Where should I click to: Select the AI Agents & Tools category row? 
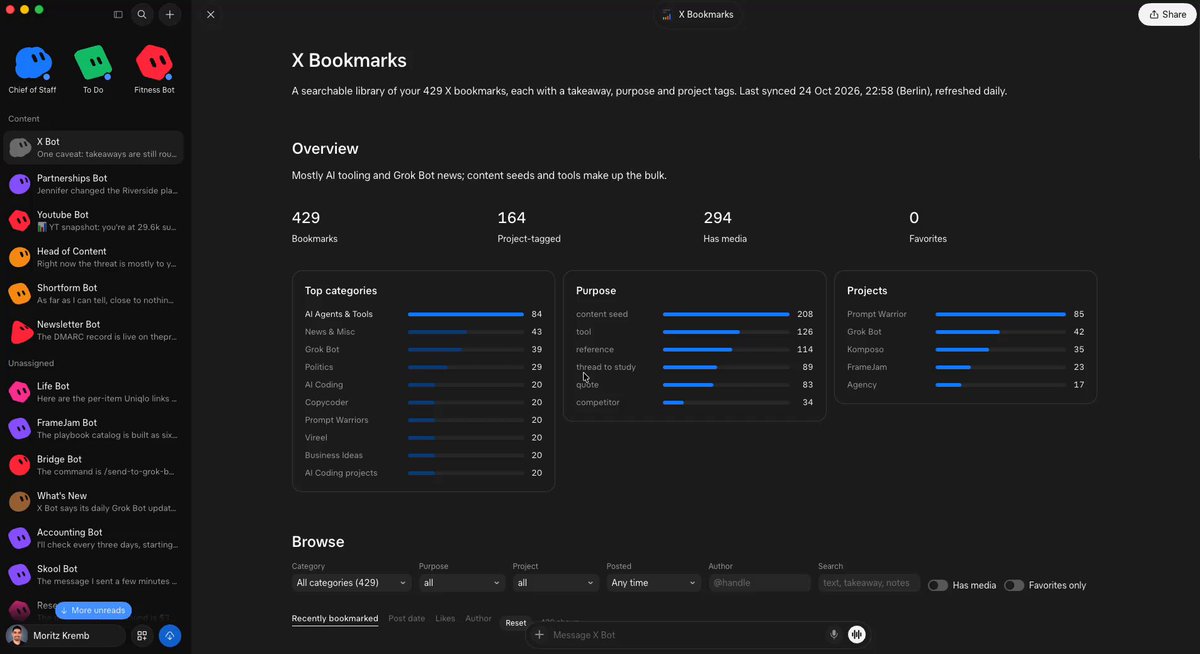point(423,314)
